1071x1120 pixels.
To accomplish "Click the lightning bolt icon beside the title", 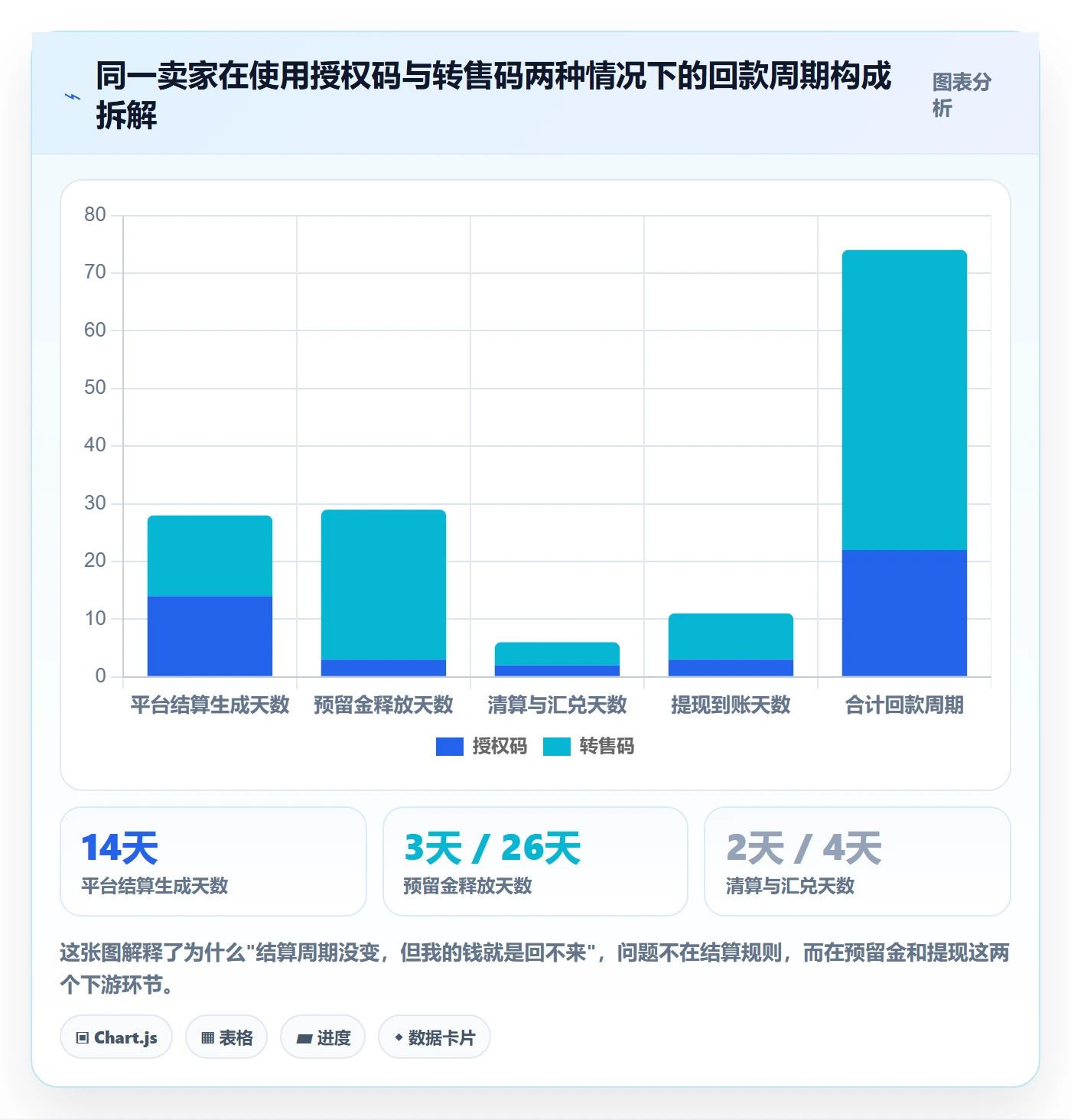I will pyautogui.click(x=73, y=96).
